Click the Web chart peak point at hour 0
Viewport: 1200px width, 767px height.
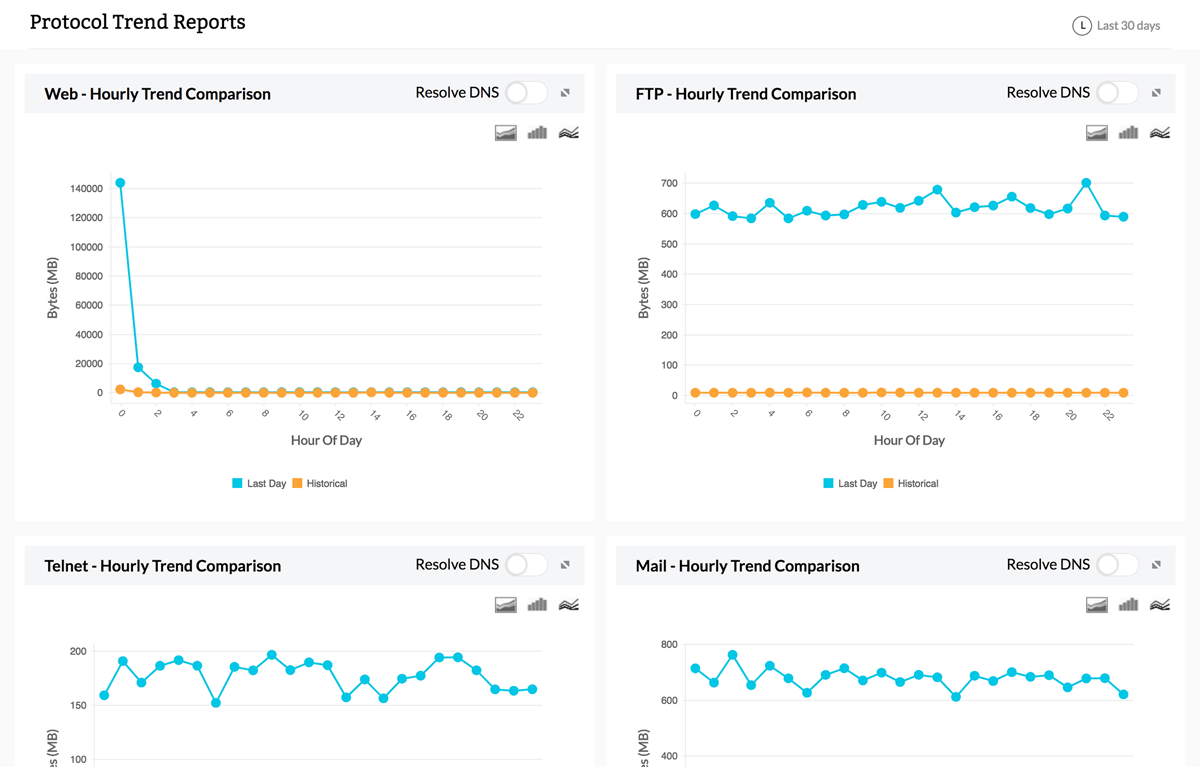pyautogui.click(x=120, y=183)
